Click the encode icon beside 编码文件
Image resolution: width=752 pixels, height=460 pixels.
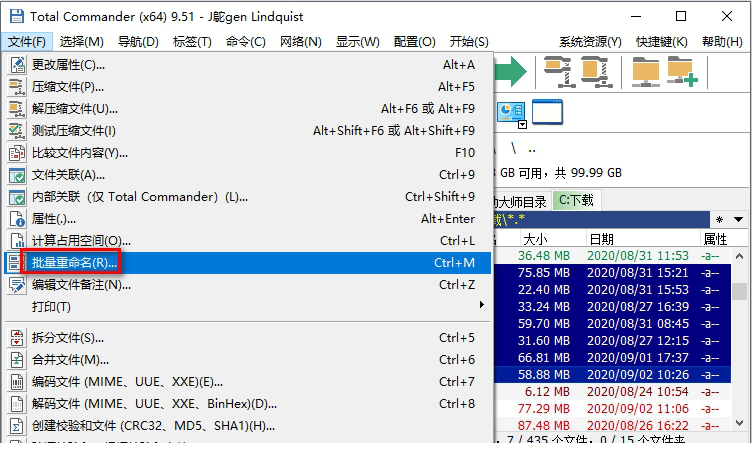[17, 382]
